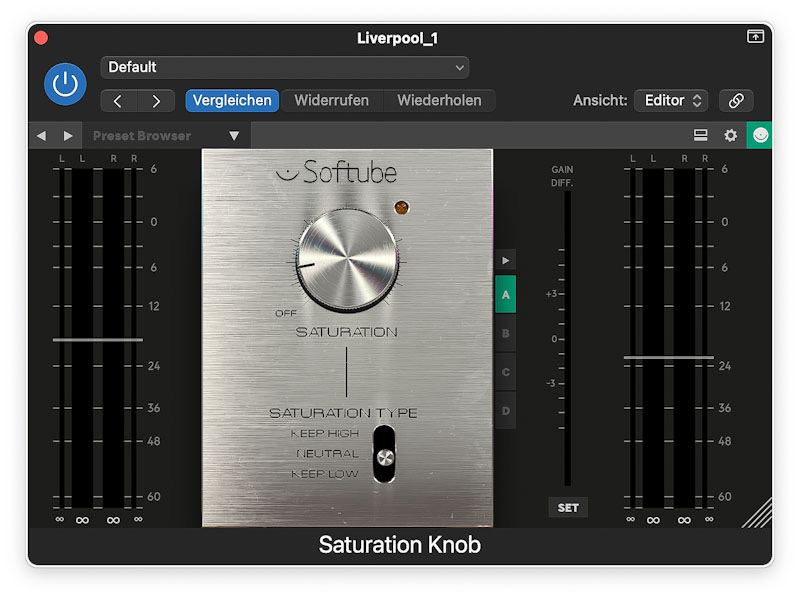
Task: Click the input level meter marker line
Action: [x=97, y=340]
